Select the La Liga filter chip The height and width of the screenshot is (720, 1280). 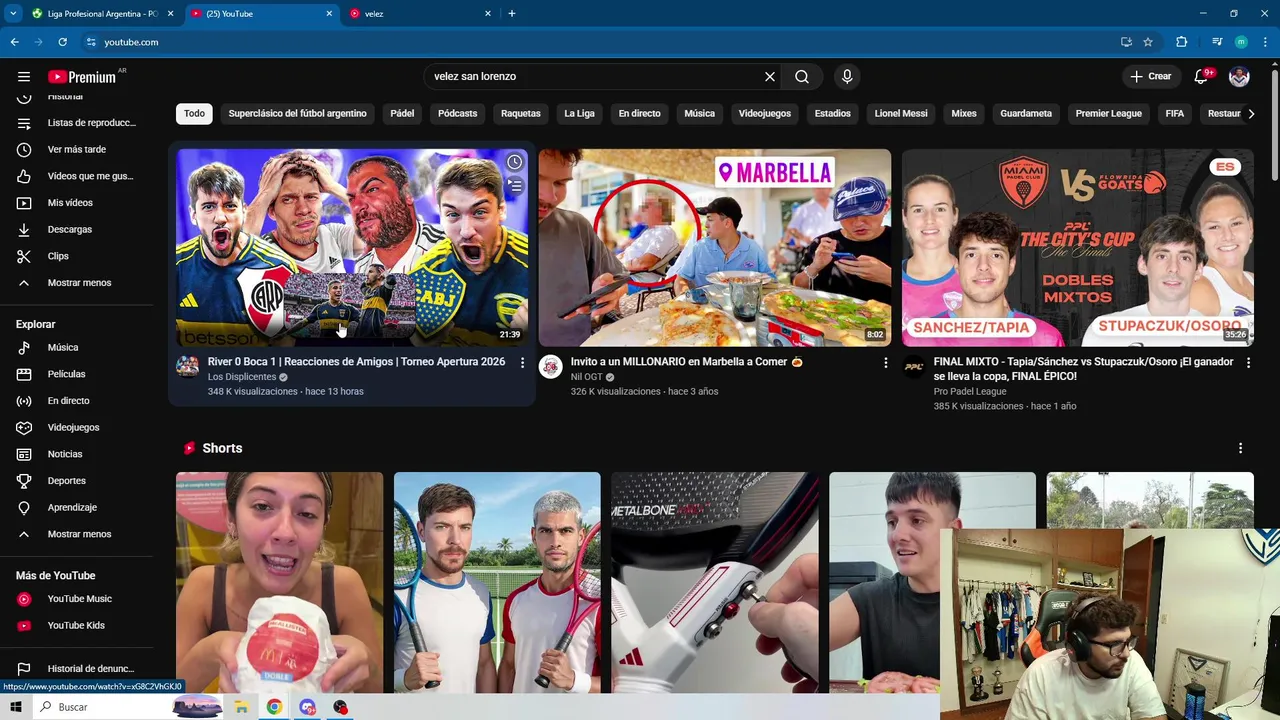(579, 114)
